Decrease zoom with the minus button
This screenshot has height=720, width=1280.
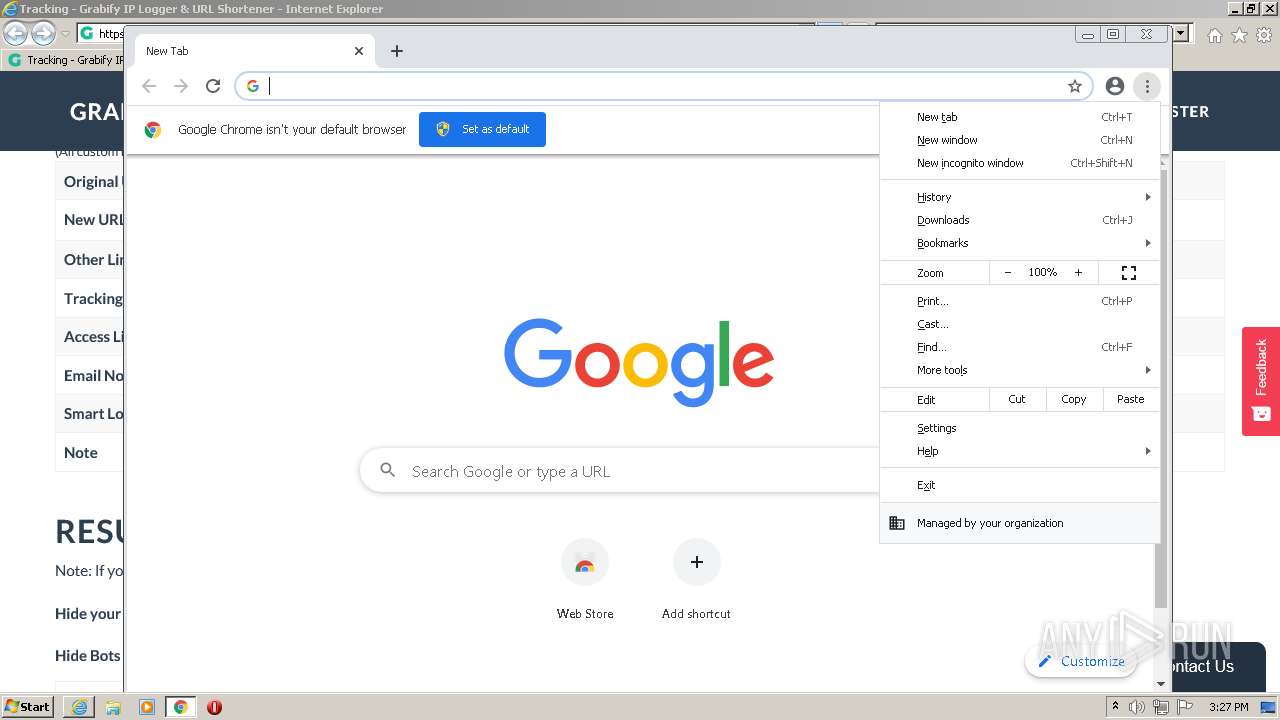pyautogui.click(x=1007, y=273)
